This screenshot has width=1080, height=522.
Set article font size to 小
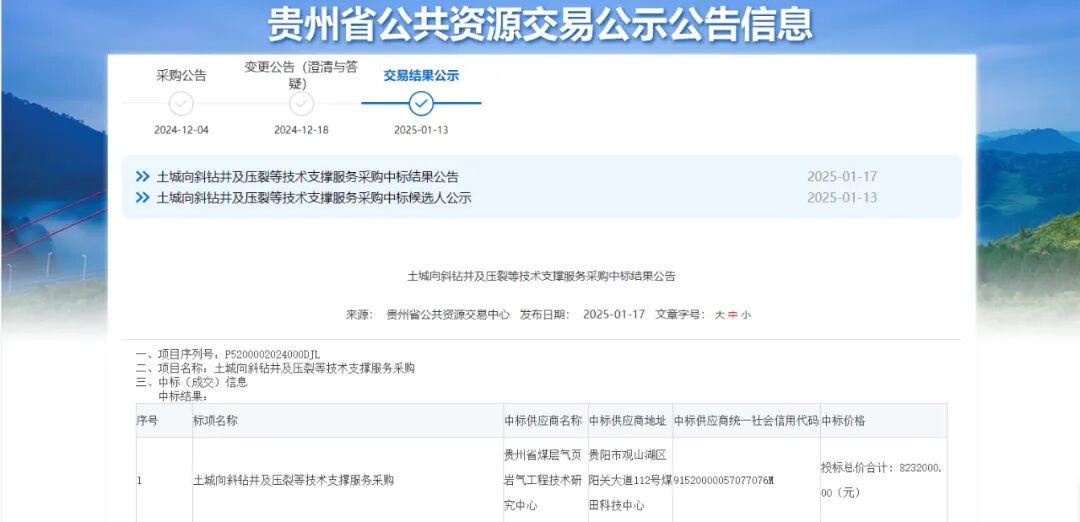(x=746, y=315)
